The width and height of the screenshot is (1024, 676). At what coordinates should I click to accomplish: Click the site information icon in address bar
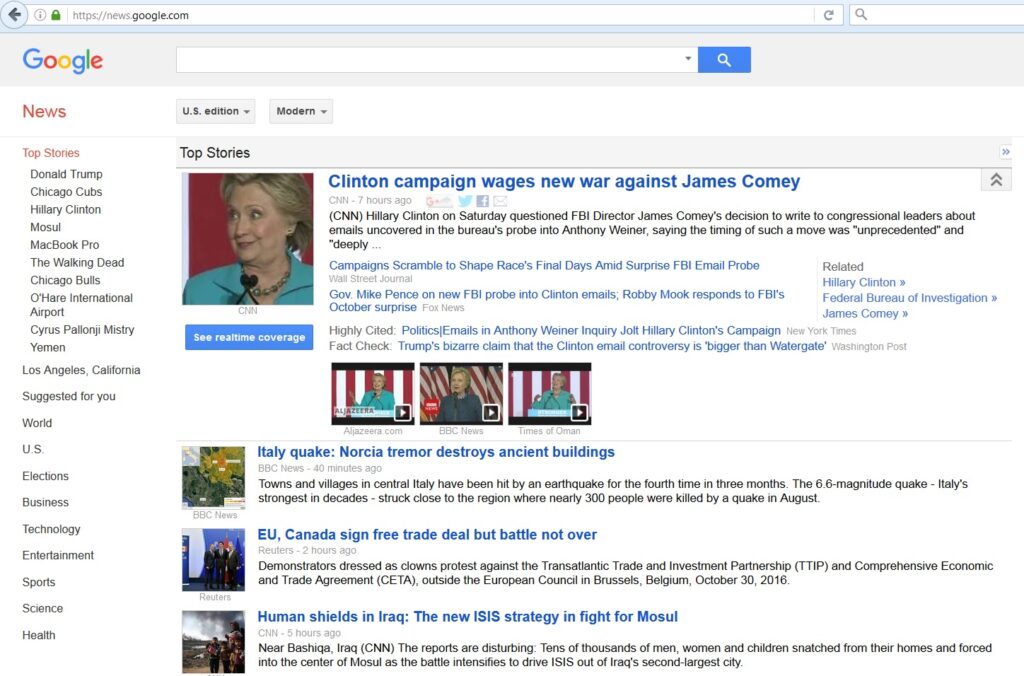[x=40, y=15]
